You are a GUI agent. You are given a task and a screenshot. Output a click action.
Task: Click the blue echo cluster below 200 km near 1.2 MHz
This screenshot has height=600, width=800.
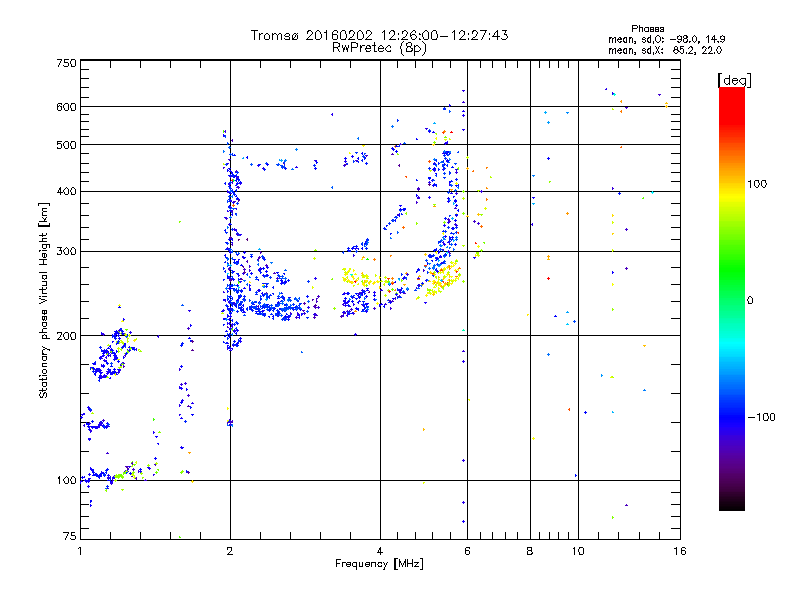click(110, 355)
